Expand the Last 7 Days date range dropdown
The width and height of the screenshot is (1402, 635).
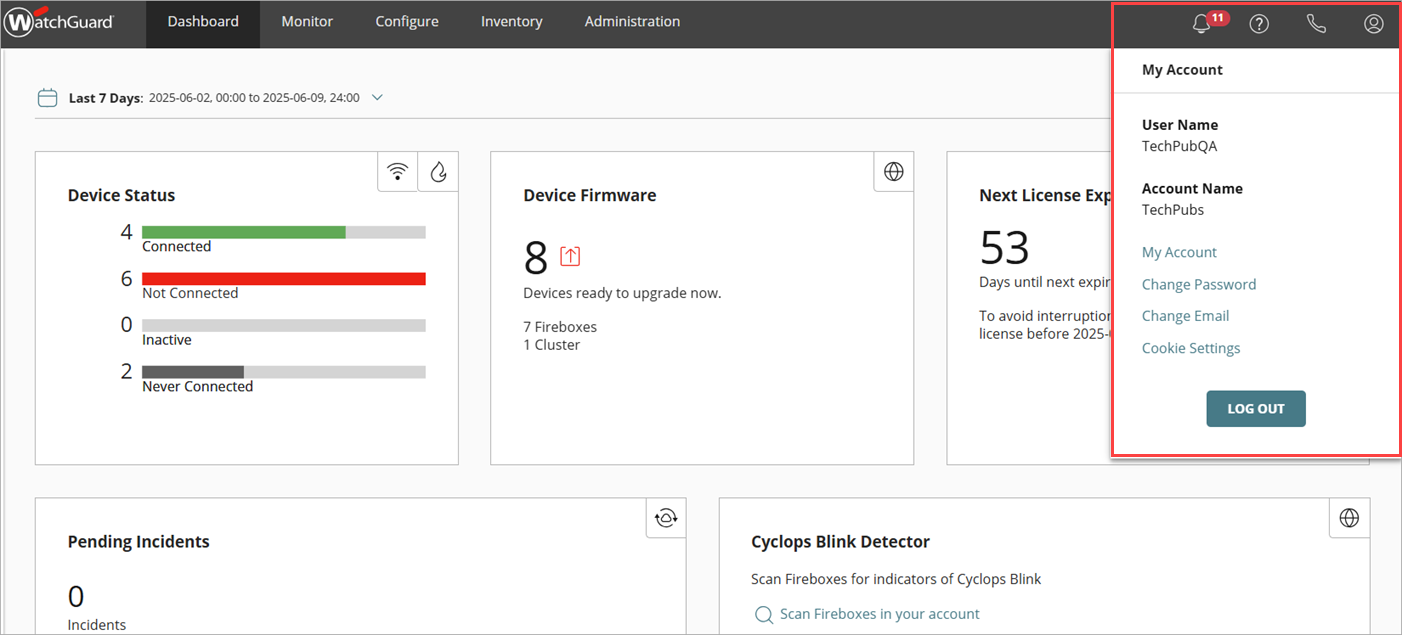(x=377, y=98)
